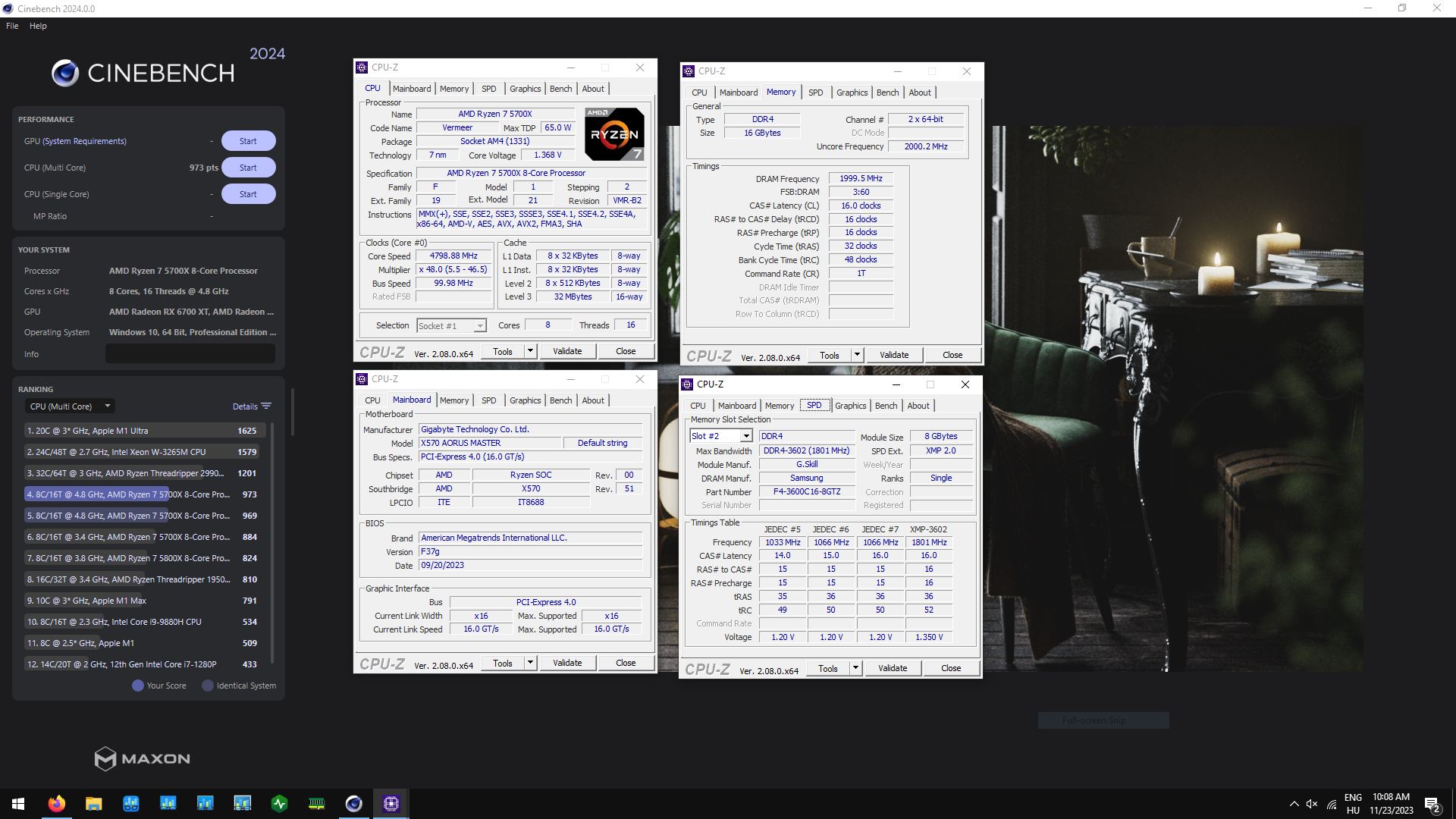Open the green RAM stick taskbar icon

click(x=316, y=804)
